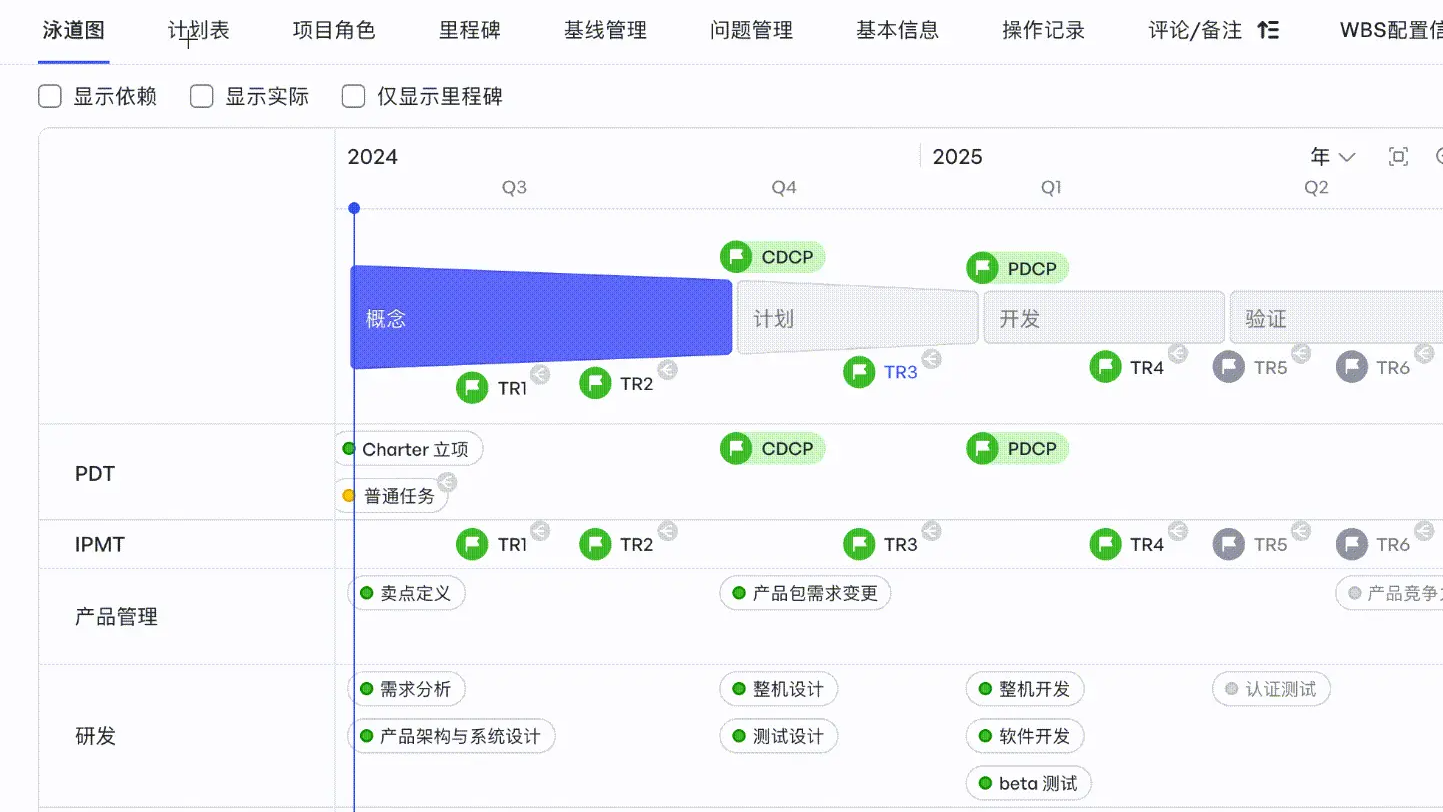Select the IPMT swimlane label
Viewport: 1443px width, 812px height.
(100, 545)
